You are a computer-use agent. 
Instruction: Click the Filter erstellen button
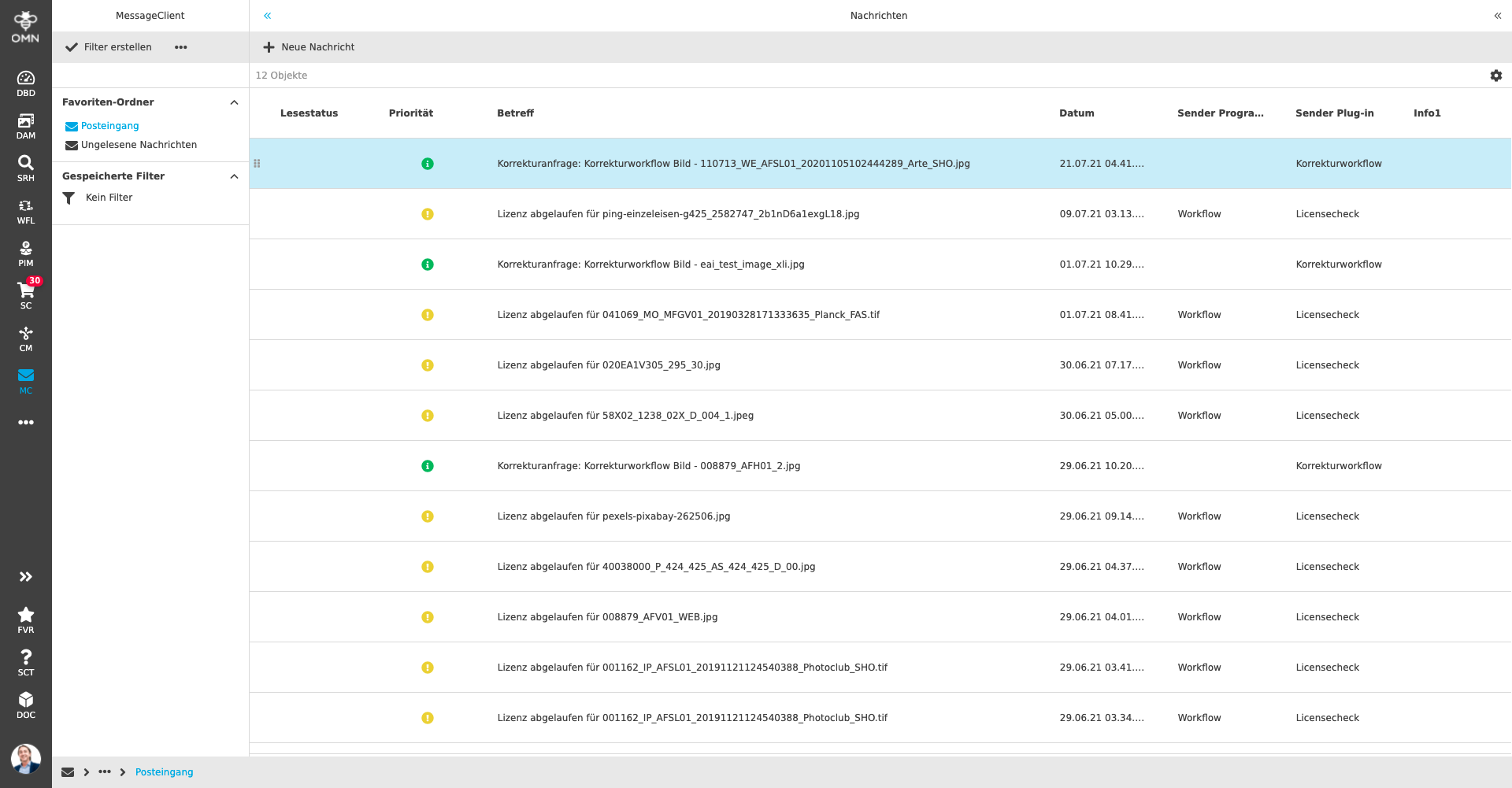(x=109, y=47)
